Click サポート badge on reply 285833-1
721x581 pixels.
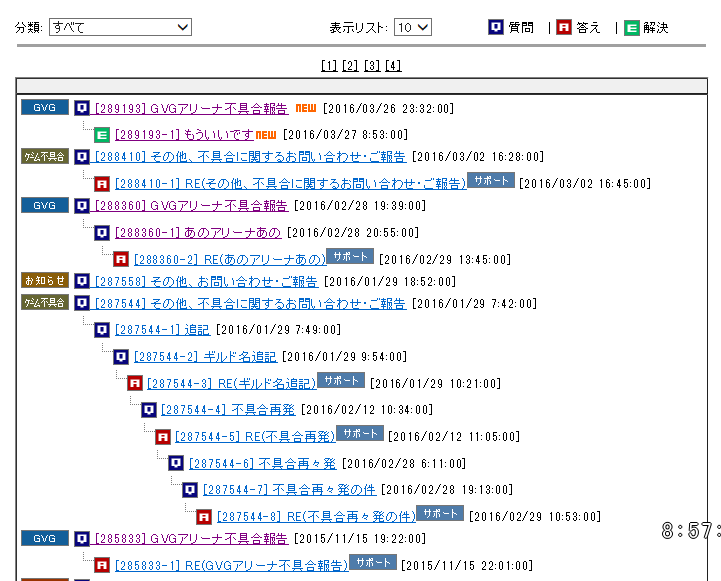[373, 562]
